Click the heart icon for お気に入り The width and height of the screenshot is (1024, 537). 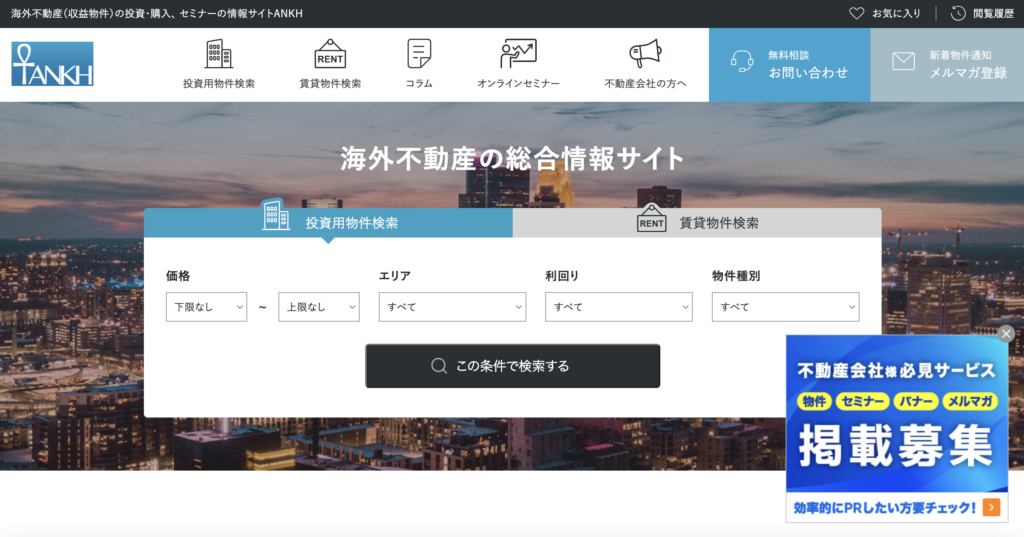pos(856,14)
